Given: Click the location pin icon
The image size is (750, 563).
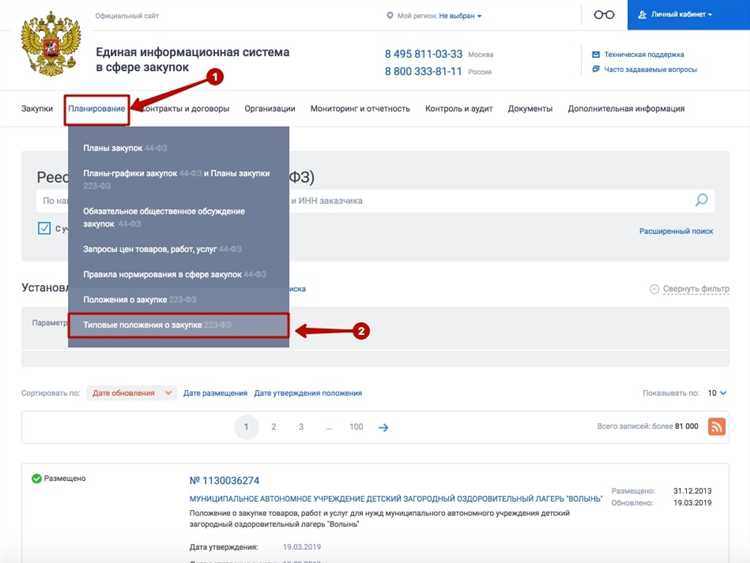Looking at the screenshot, I should pos(390,16).
